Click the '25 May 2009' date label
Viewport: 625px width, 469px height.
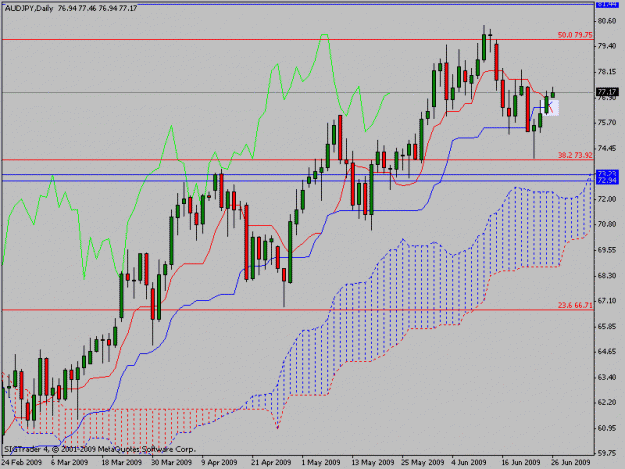423,462
